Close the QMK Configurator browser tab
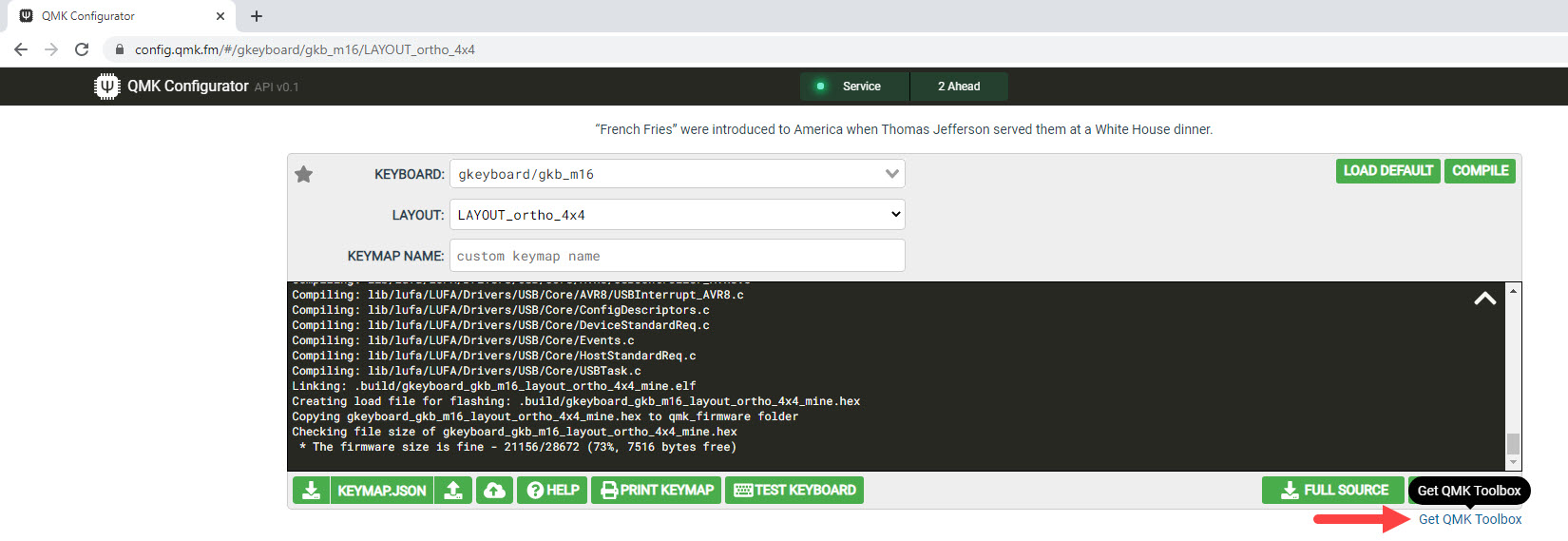 [x=220, y=16]
